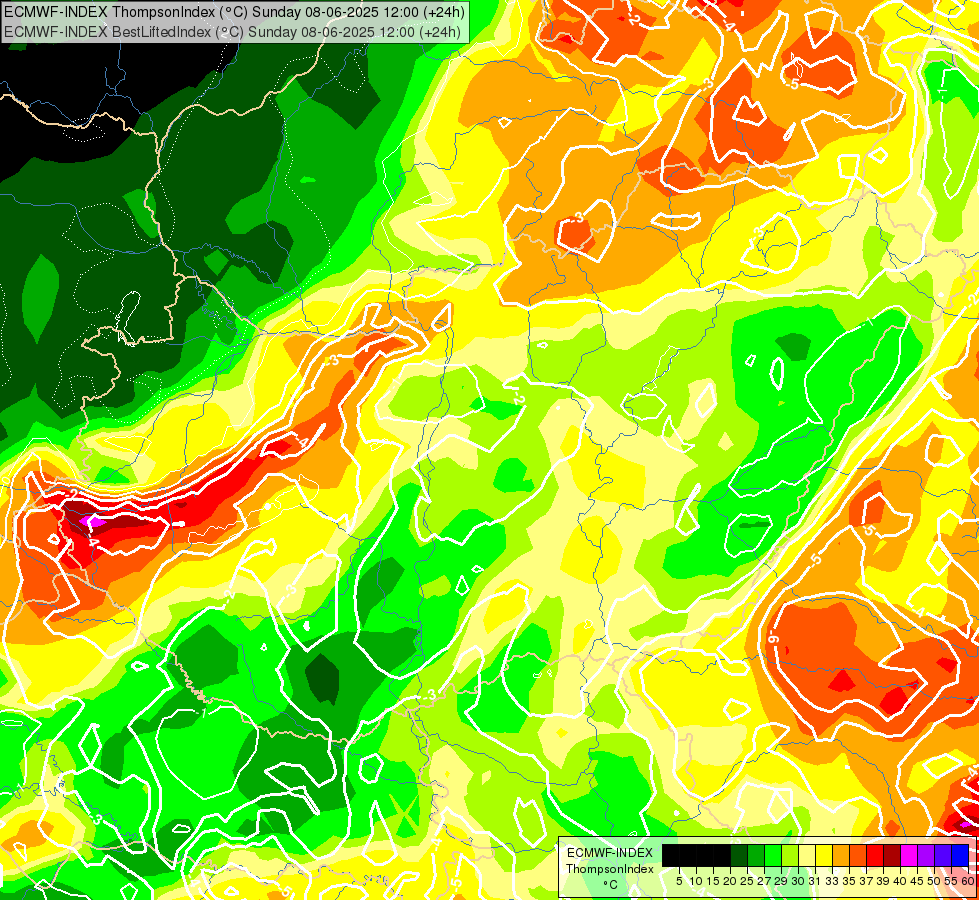This screenshot has width=979, height=900.
Task: Click the legend tick value 30
Action: point(799,881)
